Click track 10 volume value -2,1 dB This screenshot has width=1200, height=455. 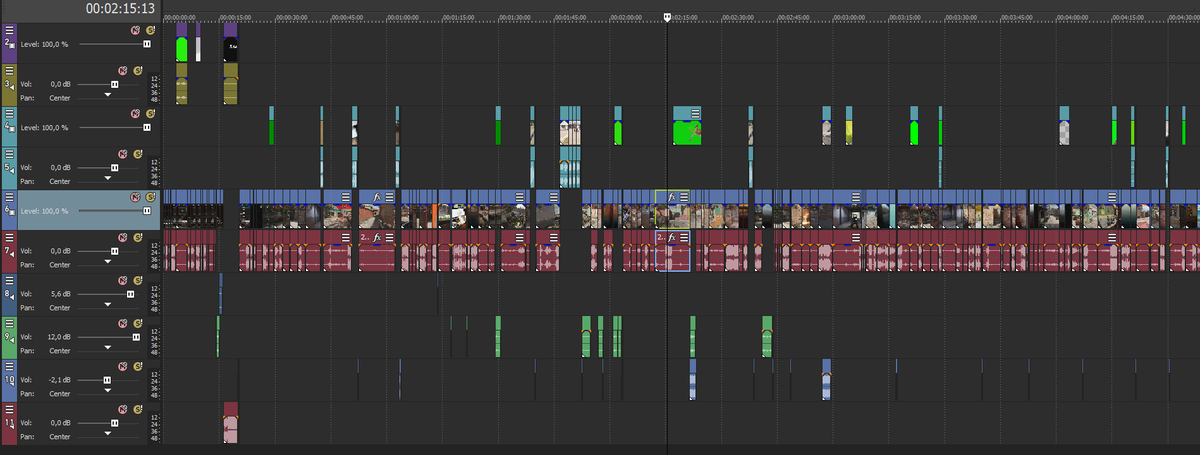point(60,381)
